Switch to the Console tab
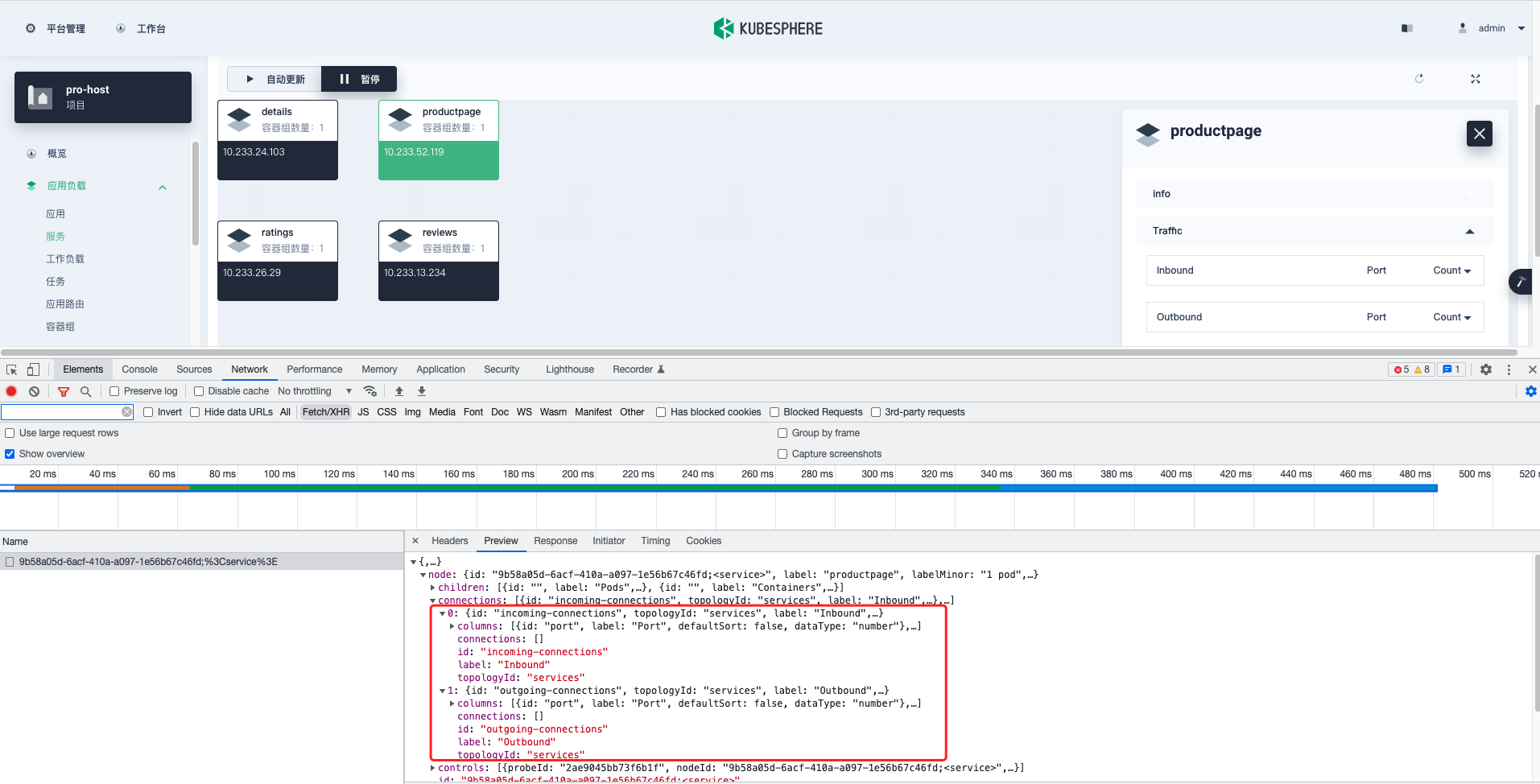This screenshot has width=1540, height=784. pyautogui.click(x=139, y=369)
